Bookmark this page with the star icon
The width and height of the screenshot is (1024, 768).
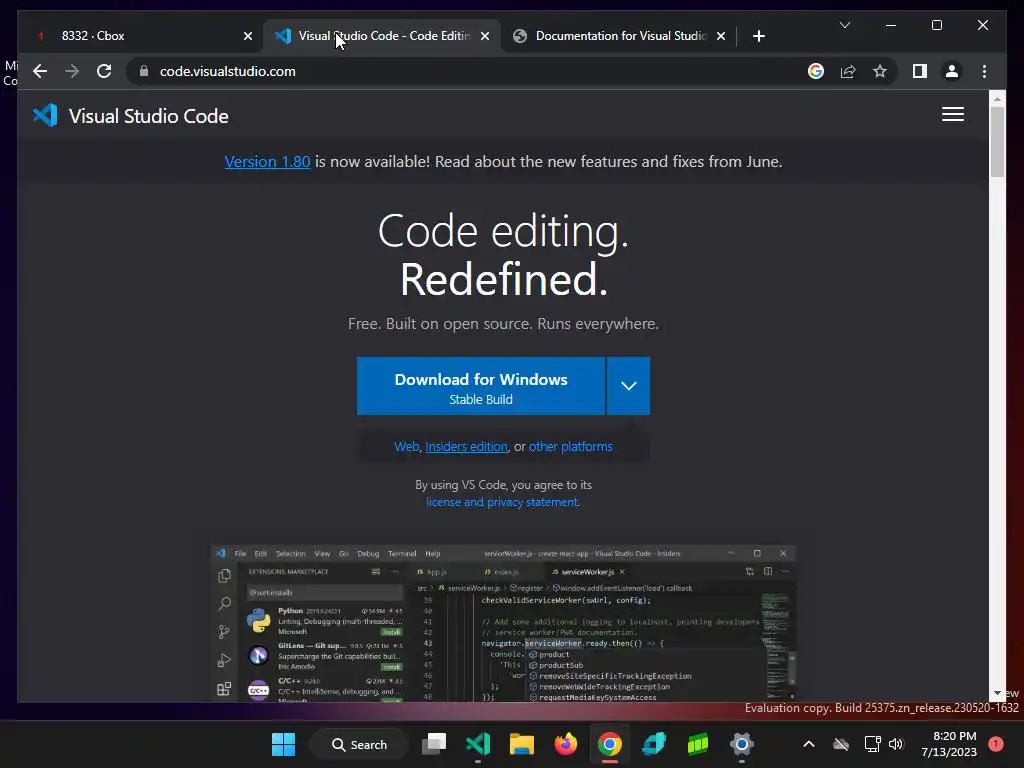[x=880, y=71]
